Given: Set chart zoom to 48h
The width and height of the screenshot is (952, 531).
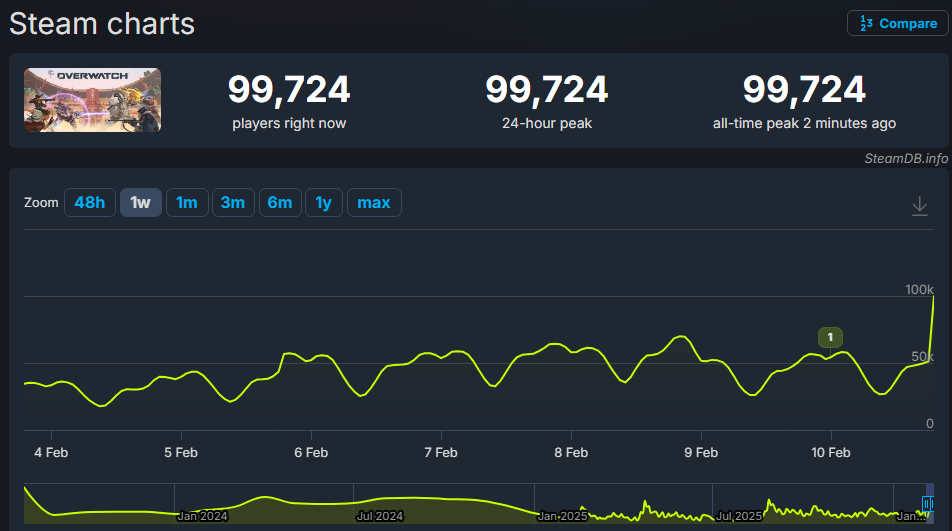Looking at the screenshot, I should [90, 203].
